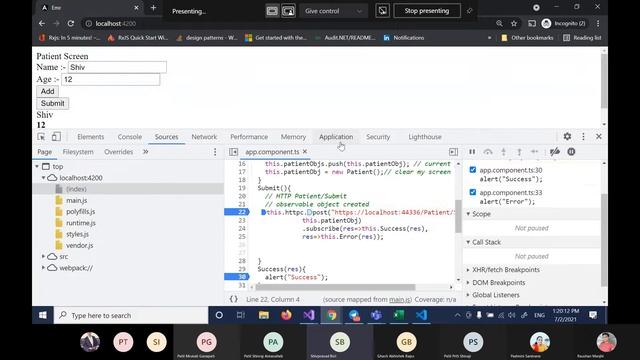The image size is (640, 360).
Task: Close the app.component.ts file tab
Action: tap(305, 151)
